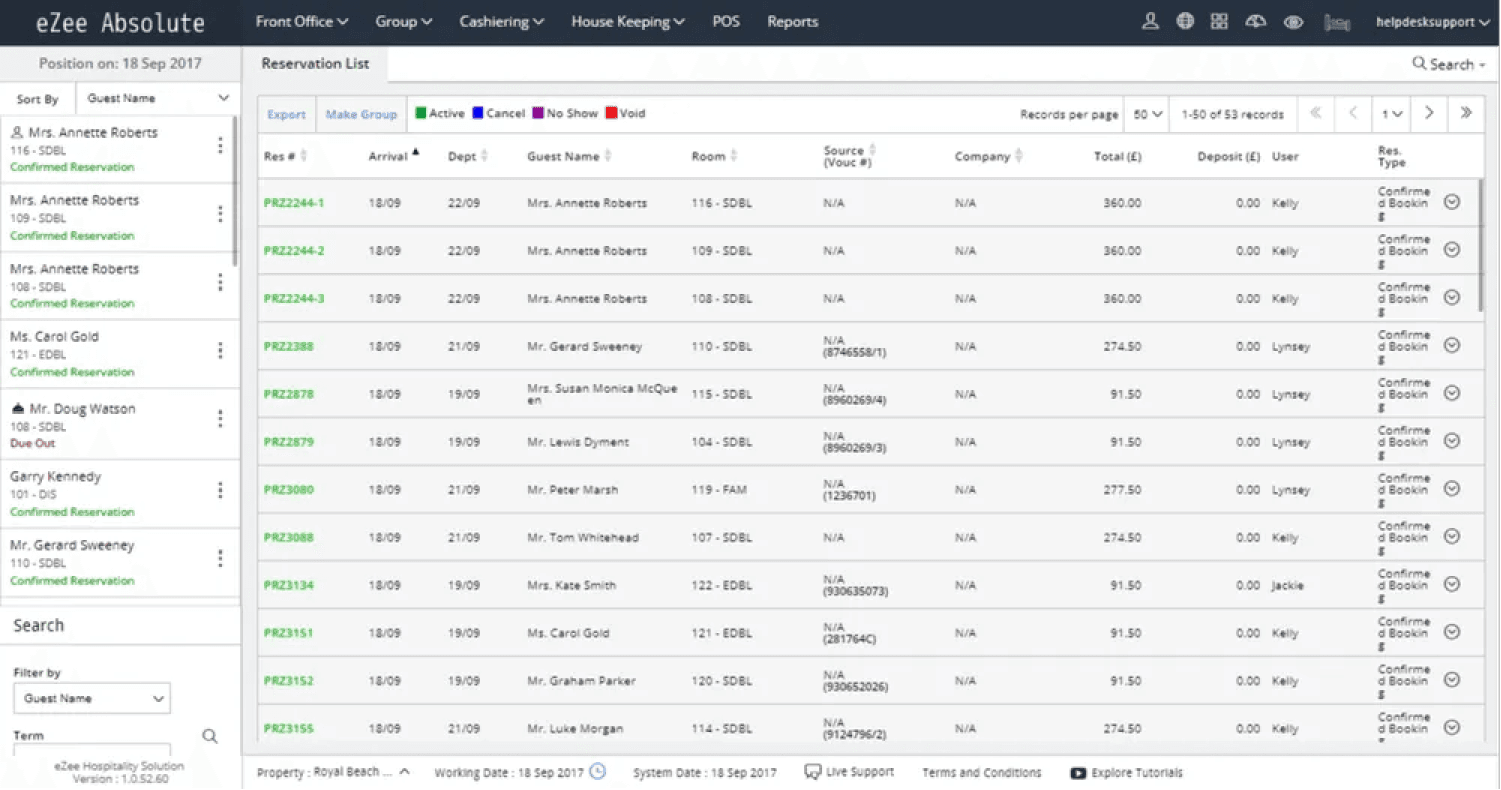Open the House Keeping menu

628,22
